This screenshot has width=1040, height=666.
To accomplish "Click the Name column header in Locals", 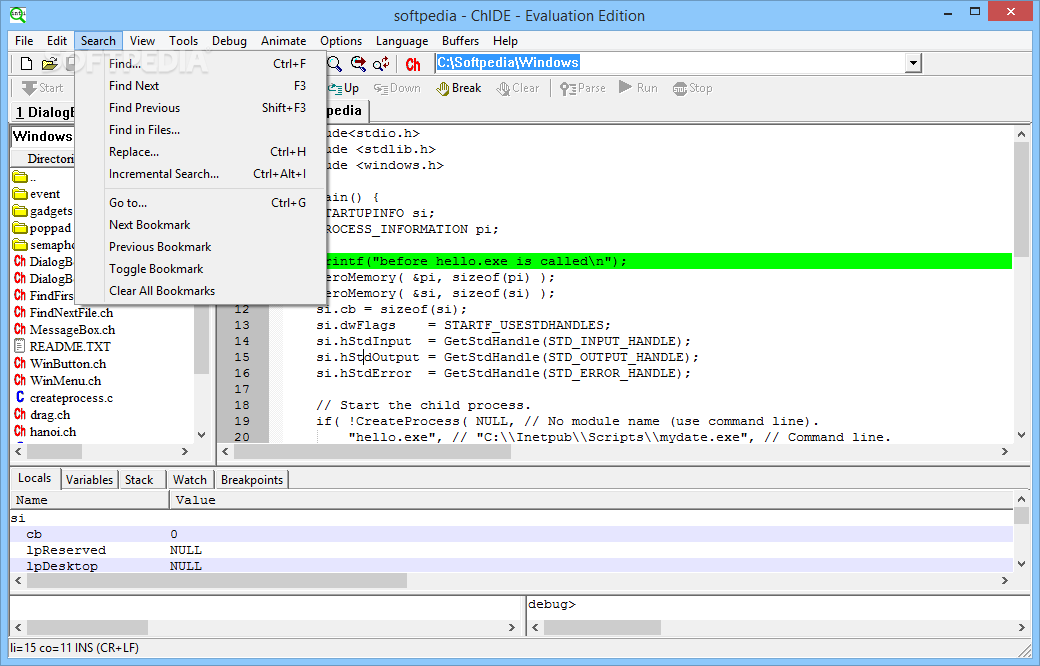I will (x=90, y=500).
